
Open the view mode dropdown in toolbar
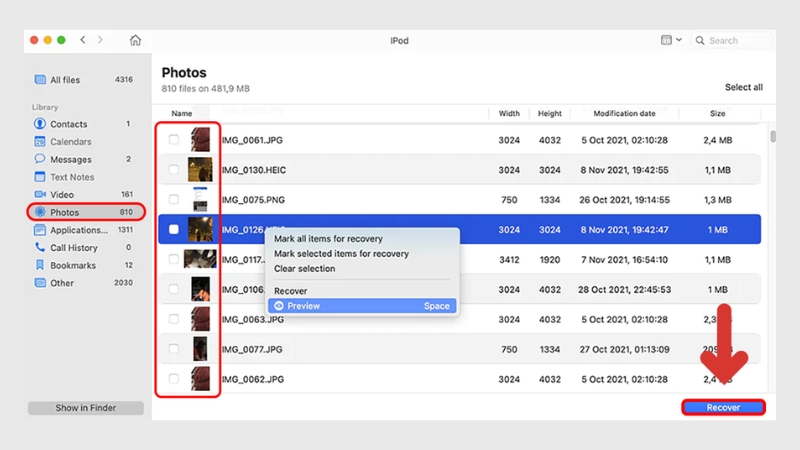671,40
